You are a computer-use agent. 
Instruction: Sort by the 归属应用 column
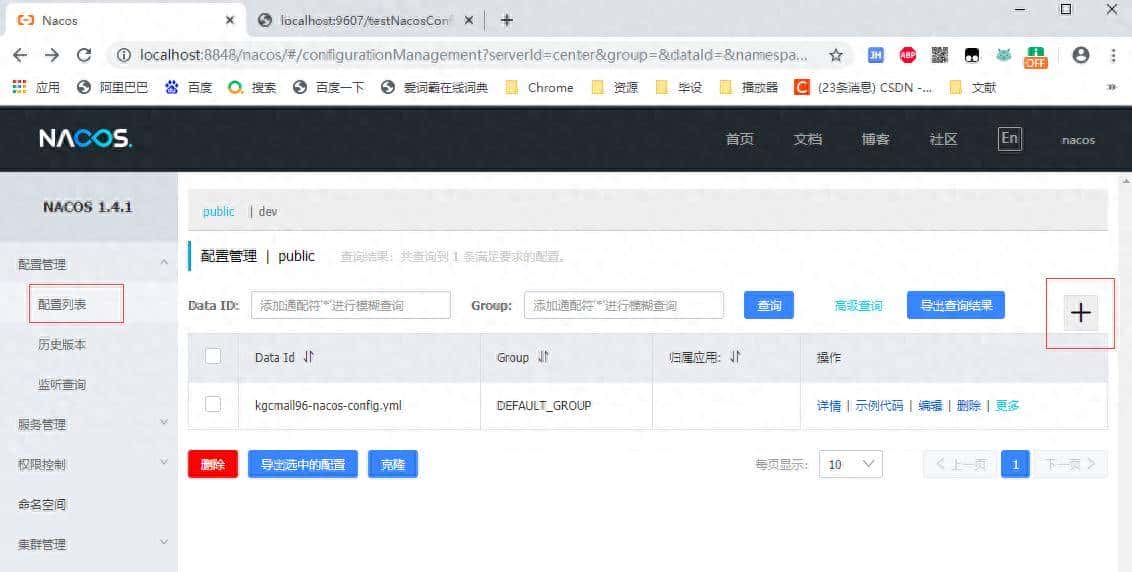click(735, 357)
